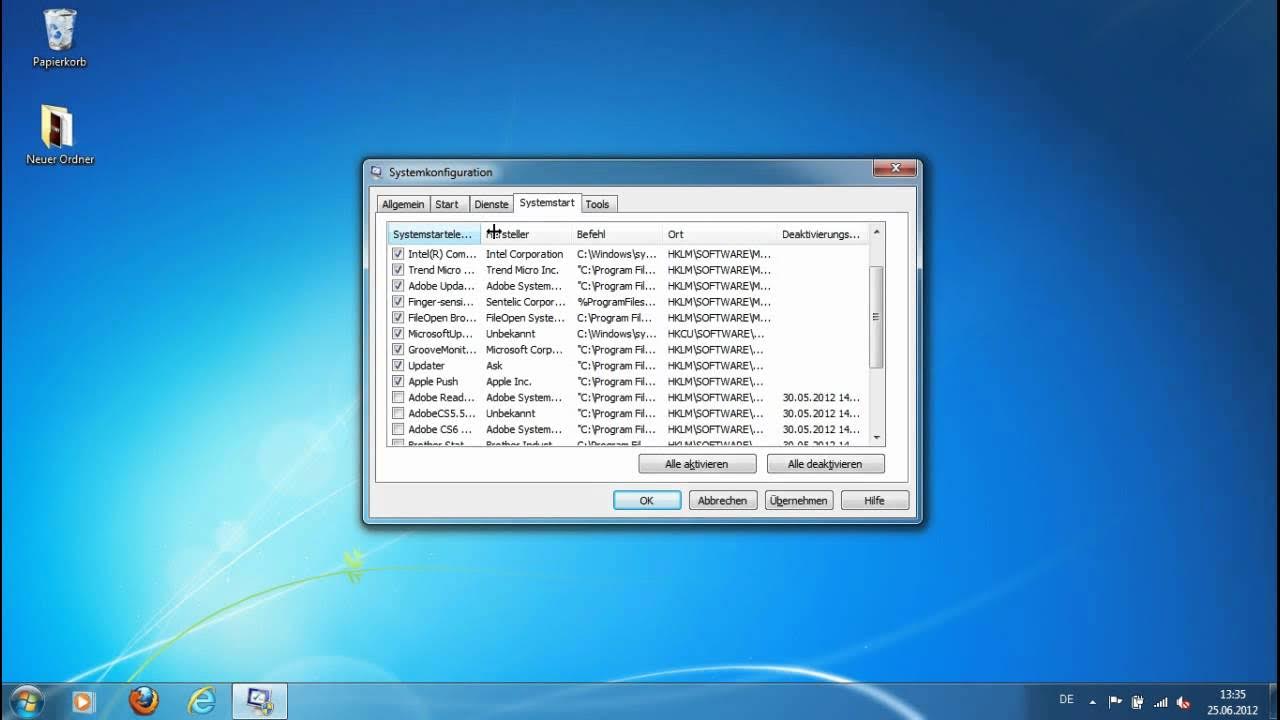
Task: Click the Apple Inc. manufacturer cell
Action: pyautogui.click(x=508, y=382)
